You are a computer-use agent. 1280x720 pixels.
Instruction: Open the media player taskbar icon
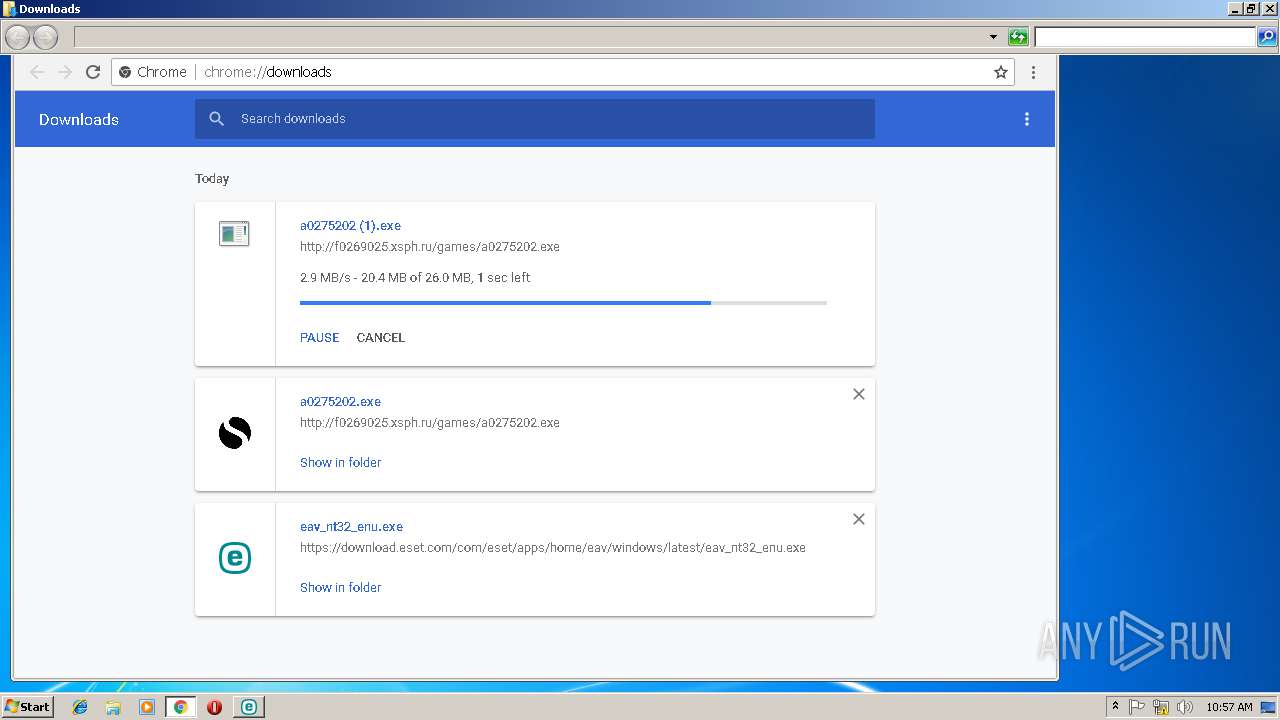coord(147,707)
